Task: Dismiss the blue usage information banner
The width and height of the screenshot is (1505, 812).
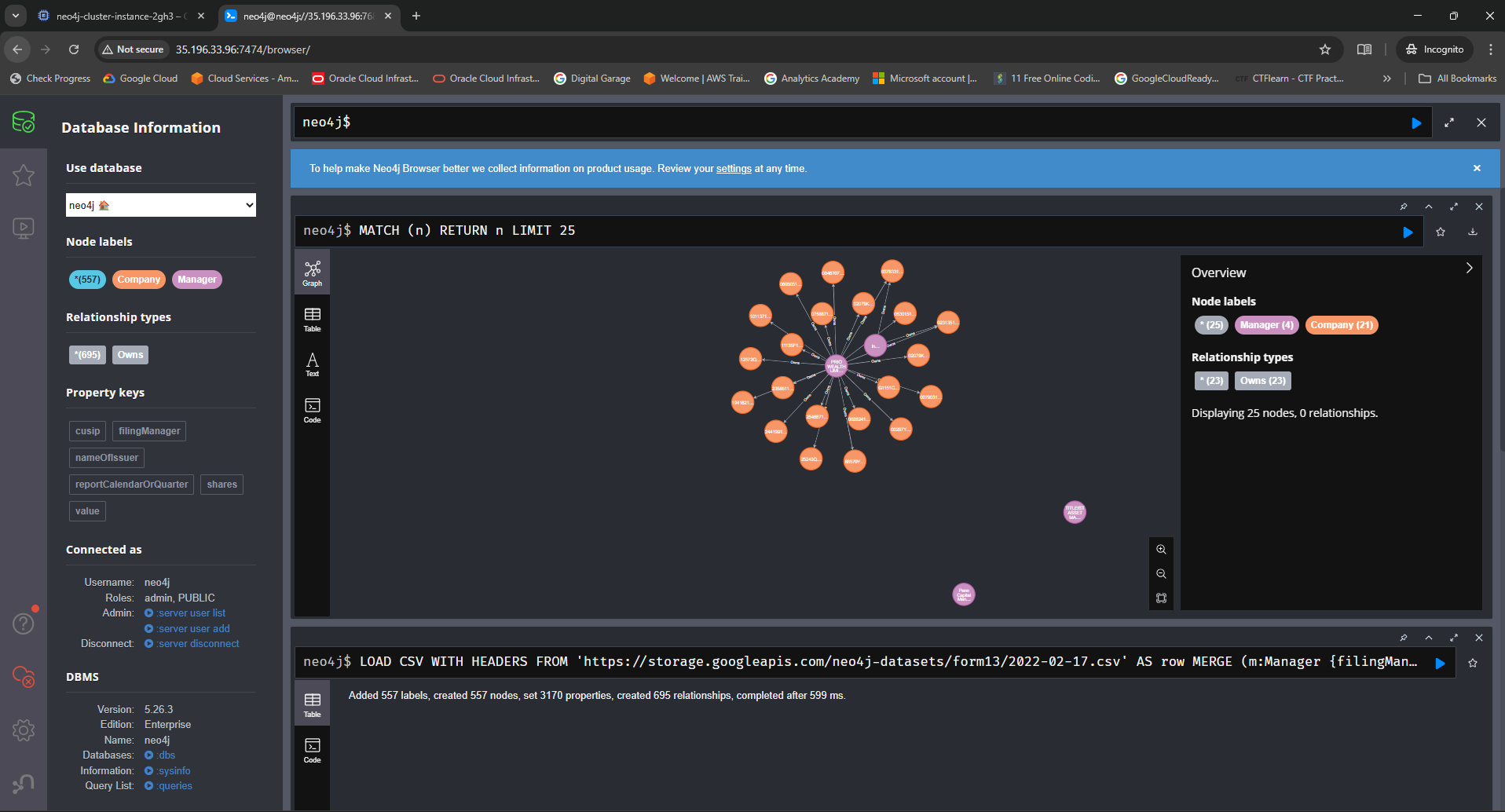Action: [x=1477, y=168]
